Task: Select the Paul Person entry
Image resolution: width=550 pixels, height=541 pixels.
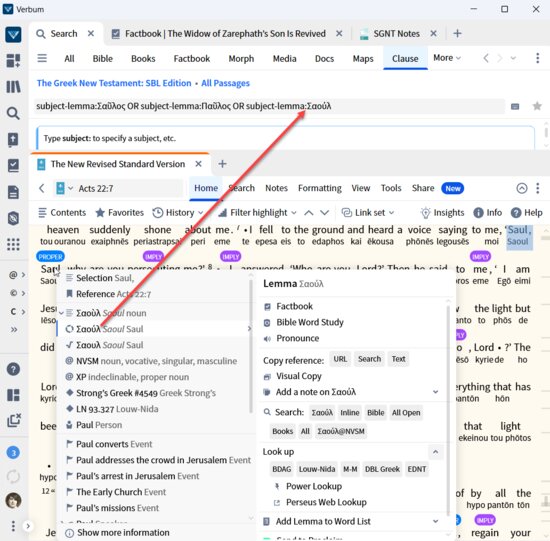Action: pos(99,425)
